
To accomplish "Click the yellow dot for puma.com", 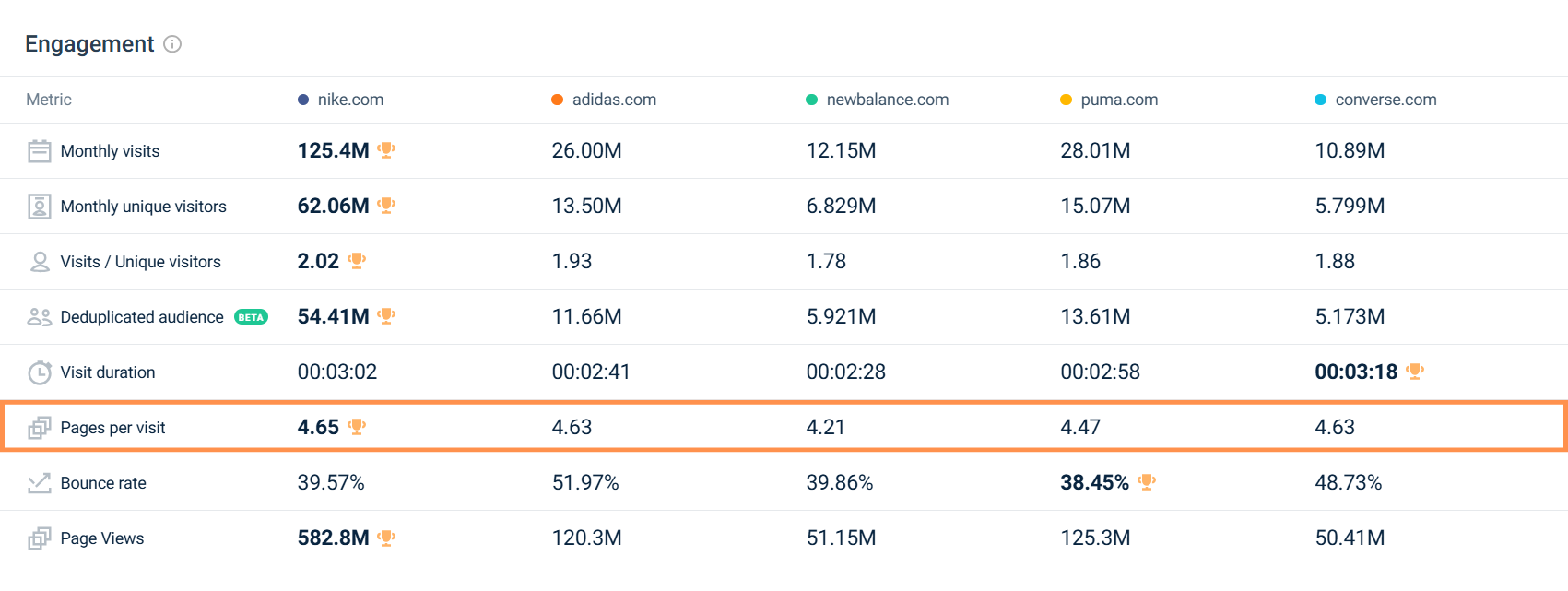I will click(1067, 100).
